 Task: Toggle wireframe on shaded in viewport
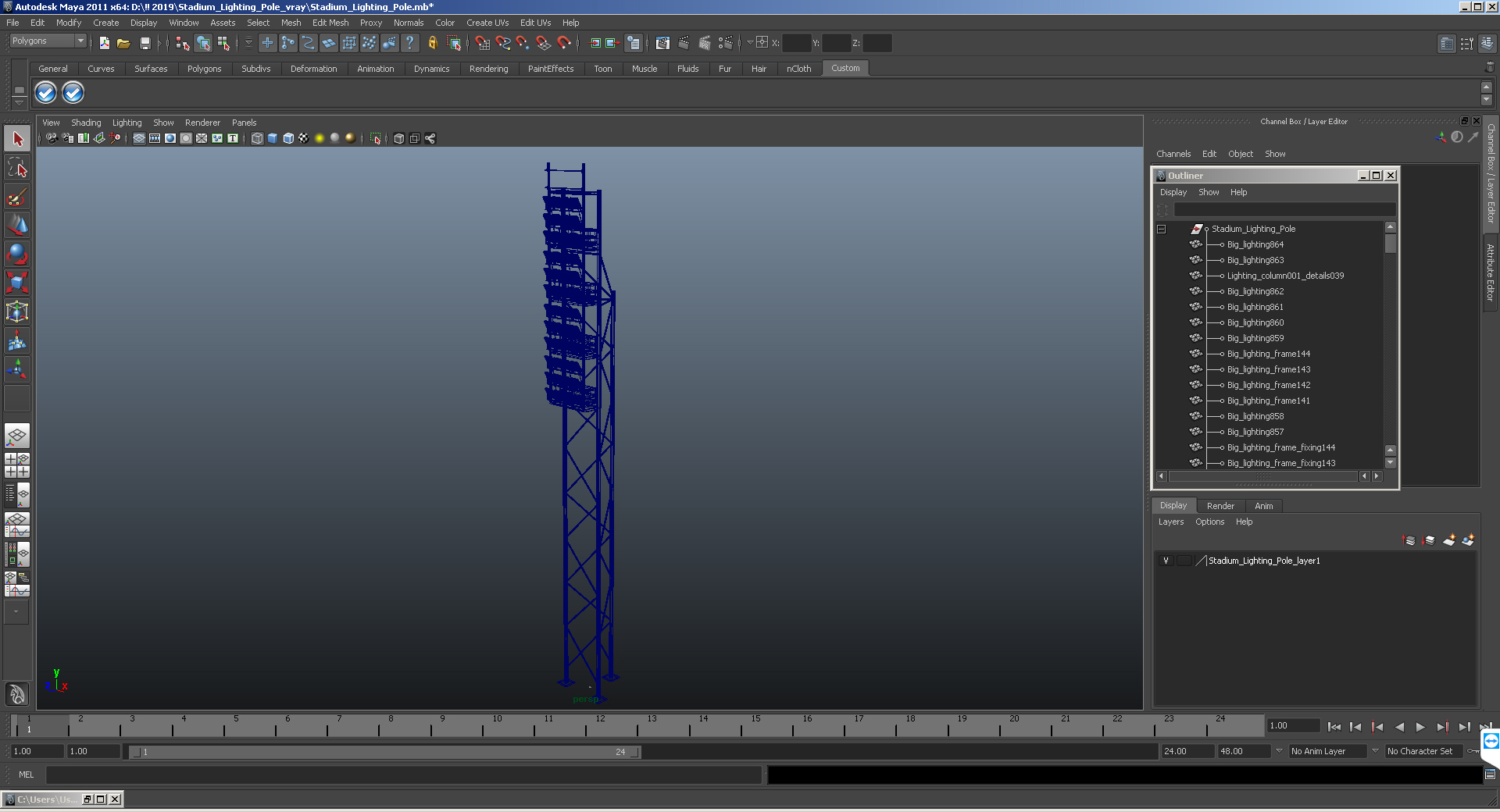(x=288, y=138)
